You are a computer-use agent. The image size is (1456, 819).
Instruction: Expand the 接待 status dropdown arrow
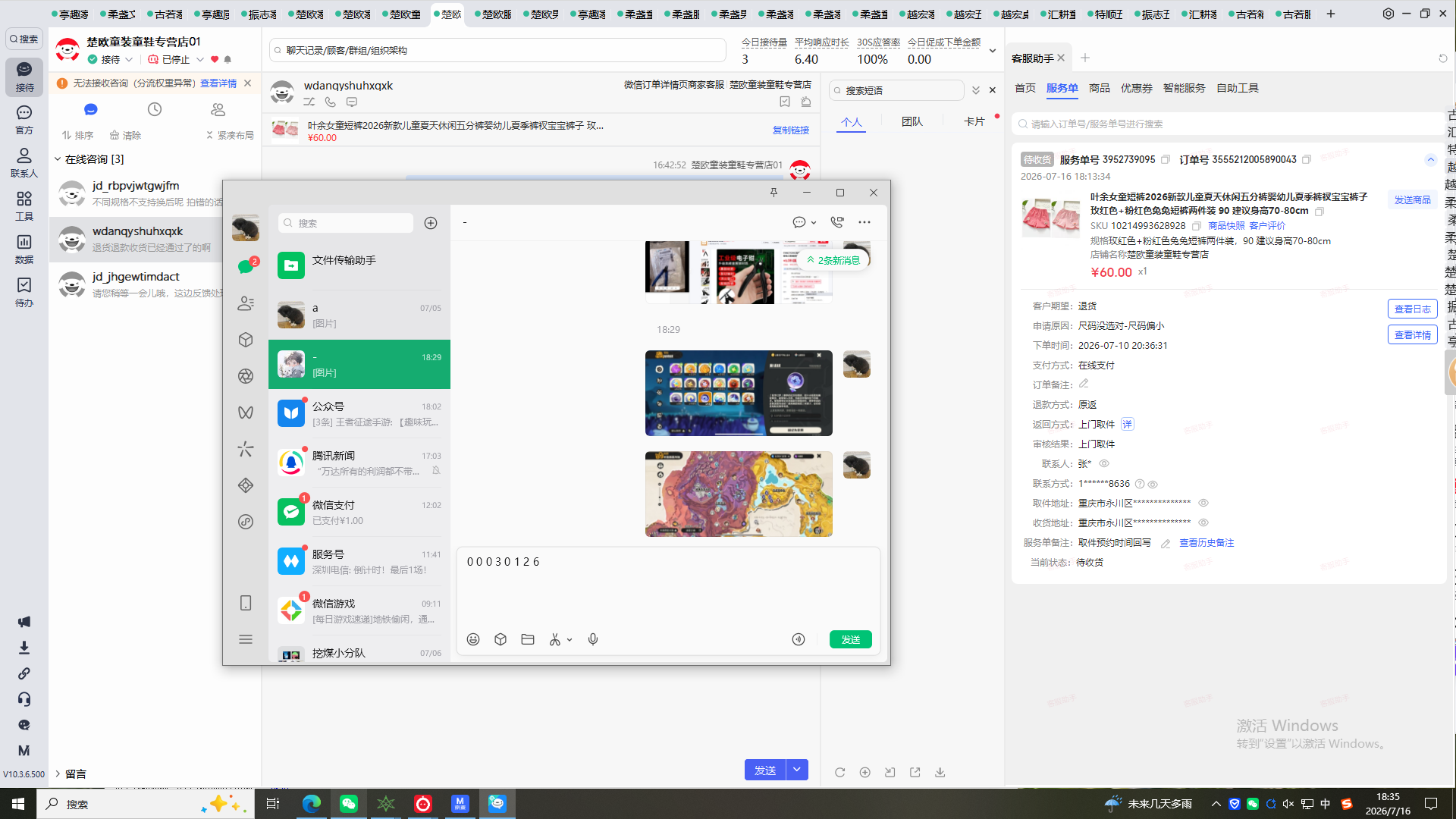[x=129, y=59]
